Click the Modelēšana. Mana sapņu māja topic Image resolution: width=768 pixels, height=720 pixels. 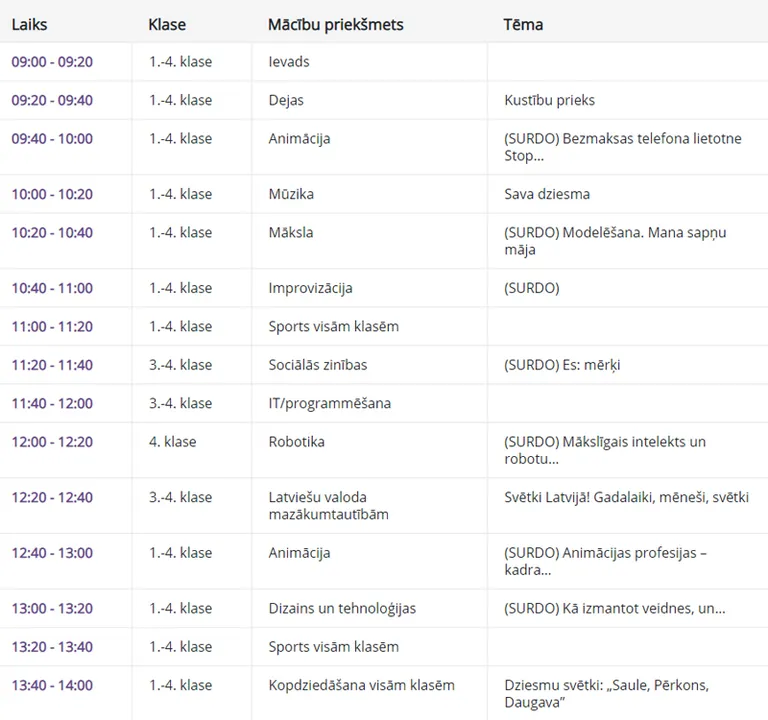(615, 240)
